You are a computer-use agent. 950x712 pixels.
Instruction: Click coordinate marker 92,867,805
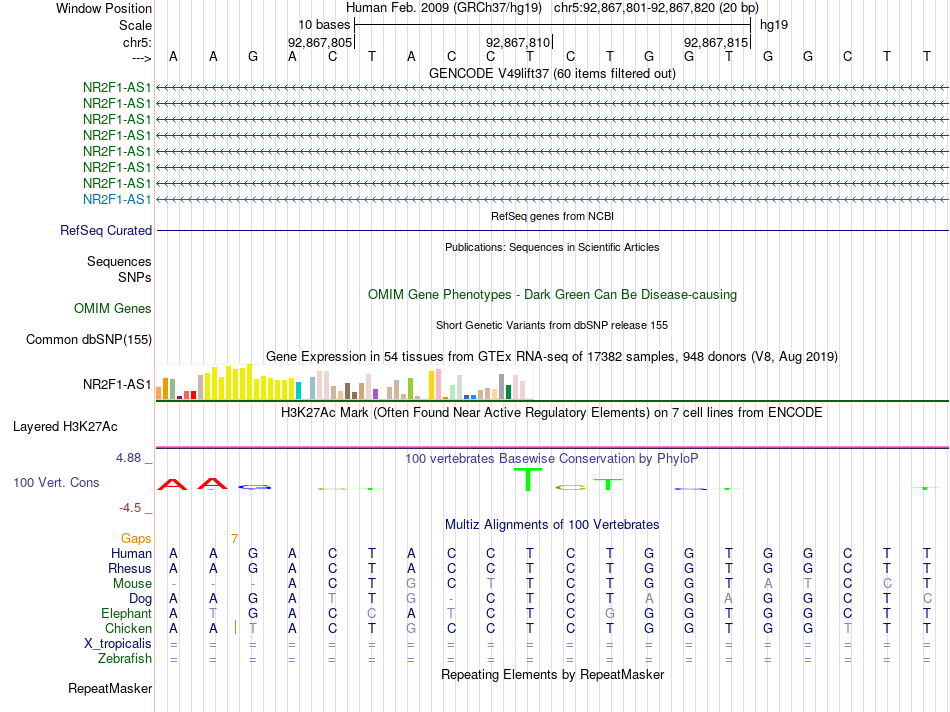[x=320, y=42]
